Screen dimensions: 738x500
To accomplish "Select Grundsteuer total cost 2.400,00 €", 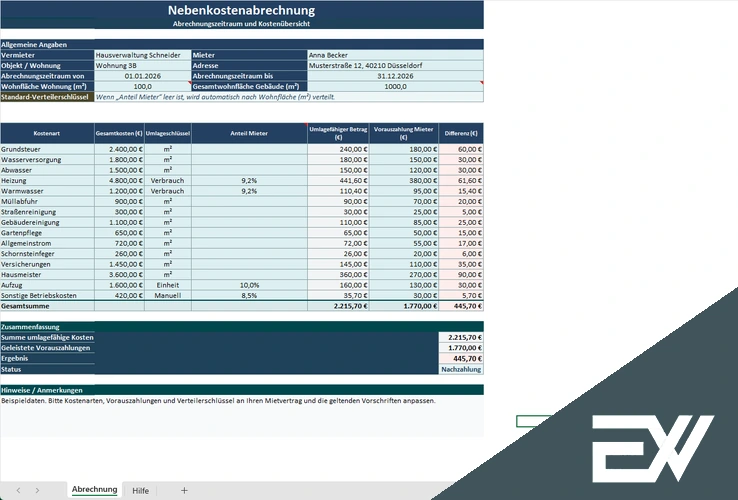I will pos(119,149).
